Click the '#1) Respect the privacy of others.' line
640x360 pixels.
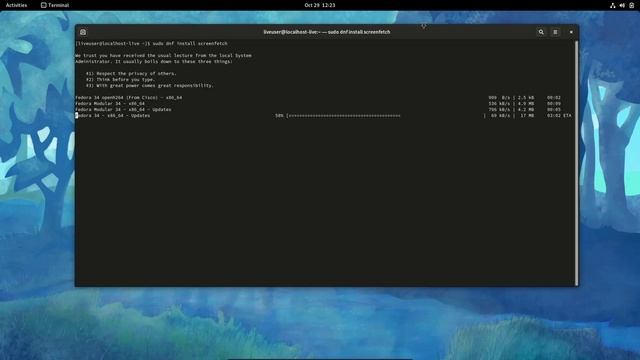(131, 73)
